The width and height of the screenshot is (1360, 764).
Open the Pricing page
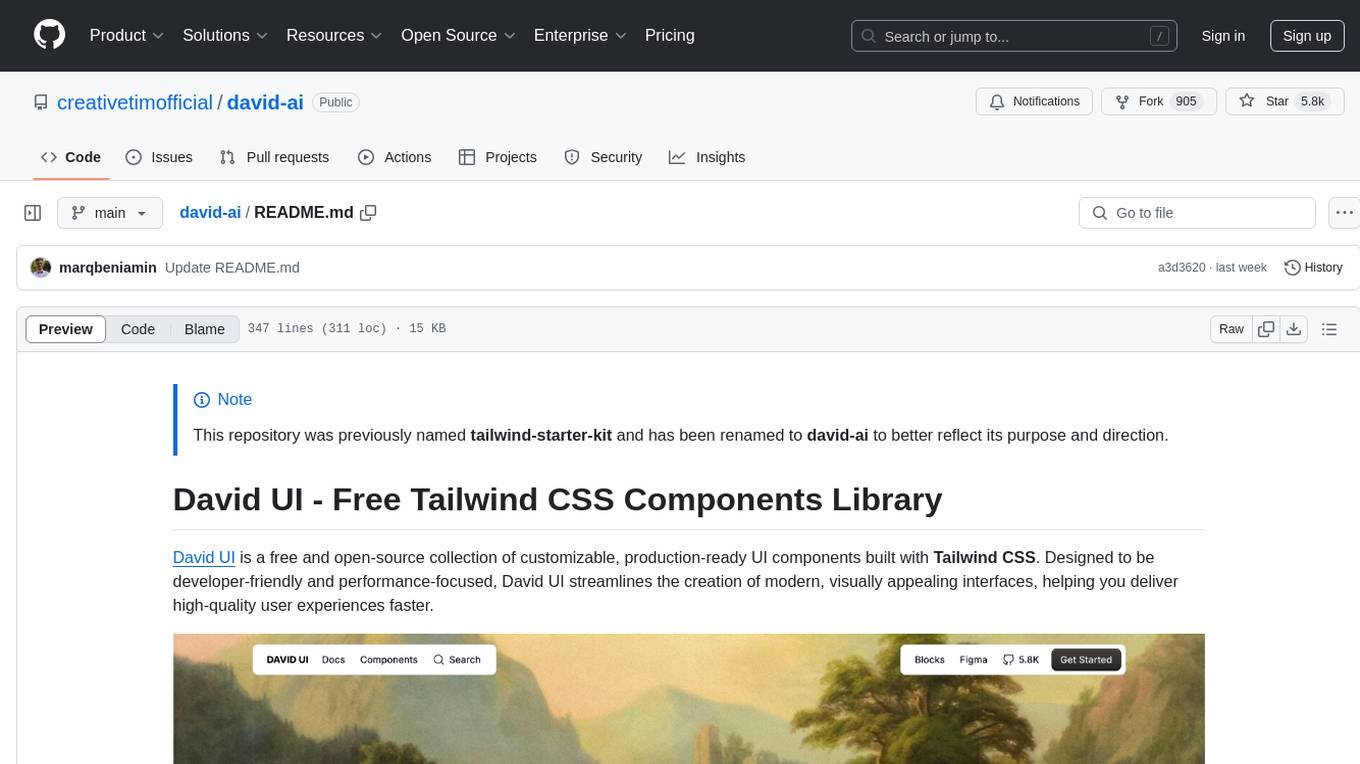point(670,35)
